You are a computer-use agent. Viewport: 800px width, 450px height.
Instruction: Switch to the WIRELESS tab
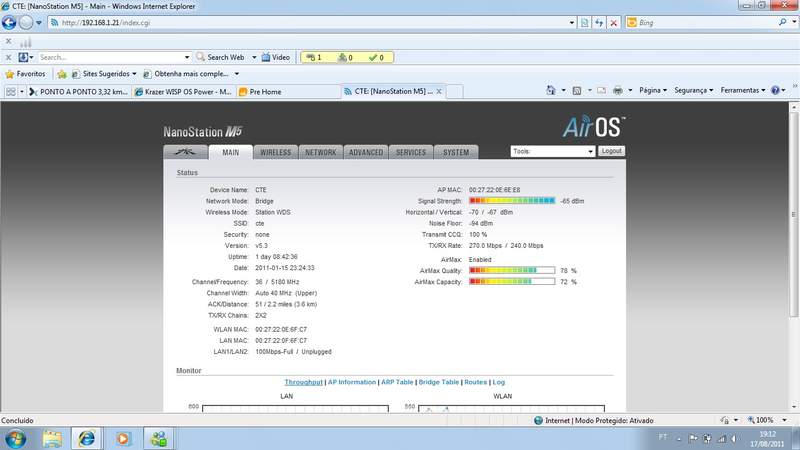coord(276,152)
